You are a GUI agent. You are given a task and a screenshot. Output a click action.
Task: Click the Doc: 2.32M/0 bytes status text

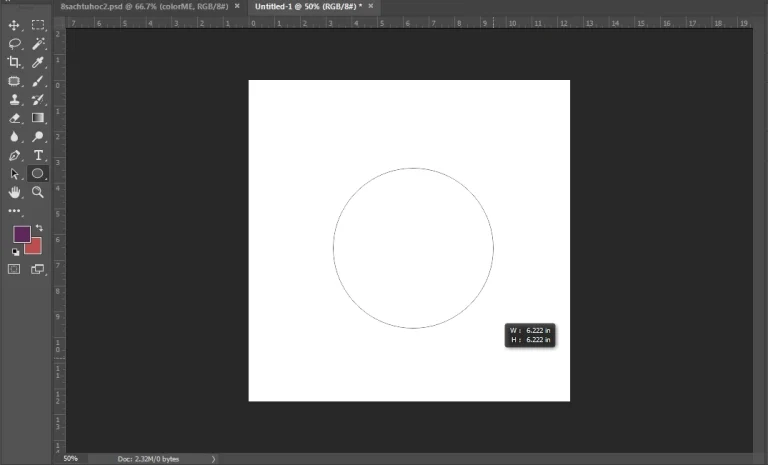click(x=148, y=459)
